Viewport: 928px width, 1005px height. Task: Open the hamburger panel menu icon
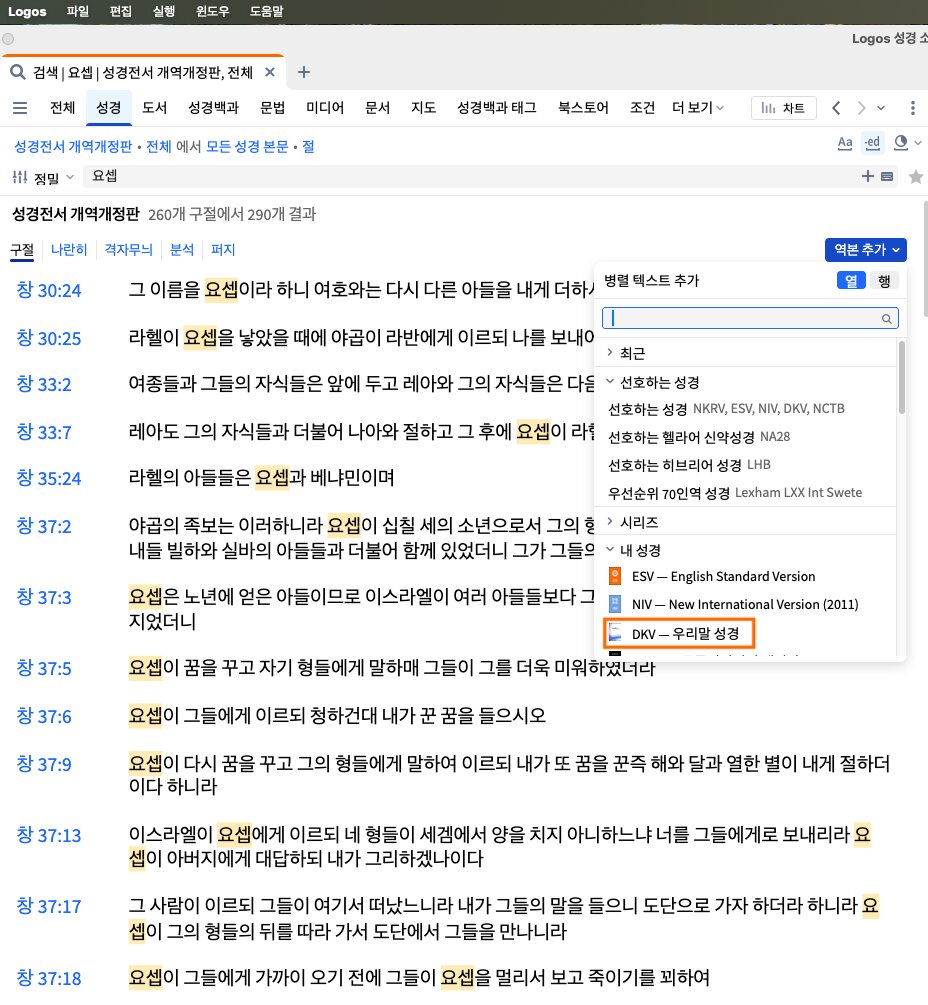click(20, 108)
